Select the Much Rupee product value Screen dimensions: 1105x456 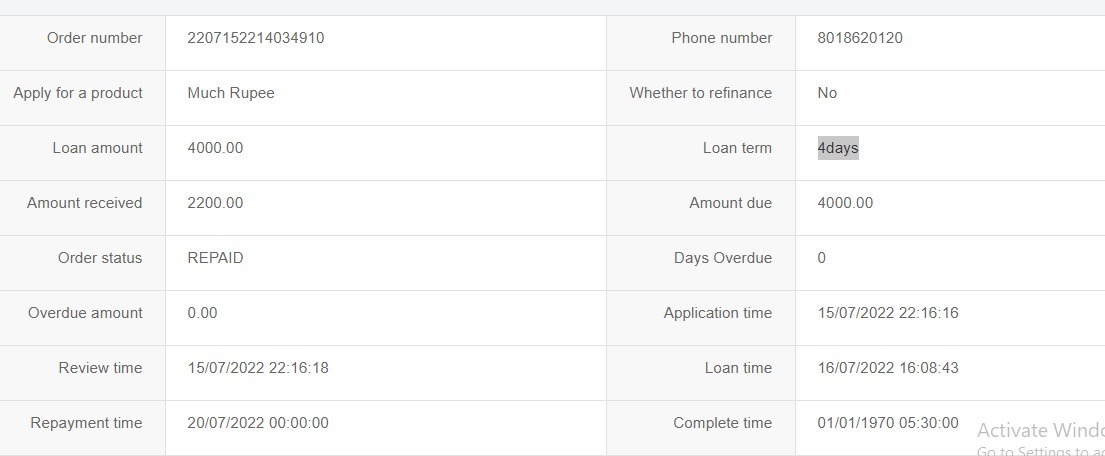(x=231, y=93)
